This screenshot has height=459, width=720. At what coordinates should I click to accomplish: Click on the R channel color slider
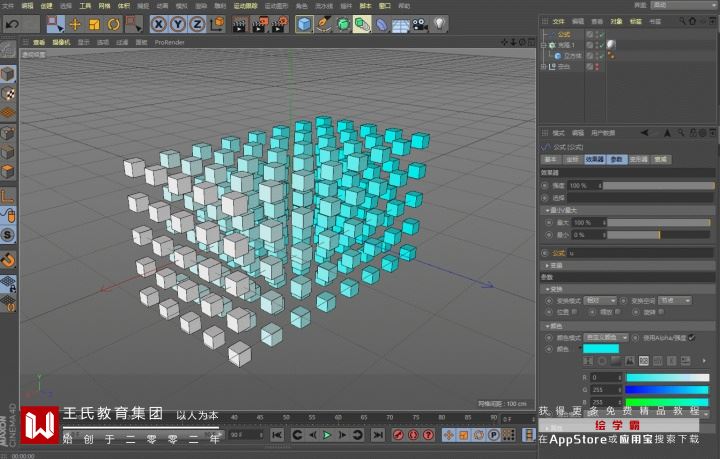[668, 377]
